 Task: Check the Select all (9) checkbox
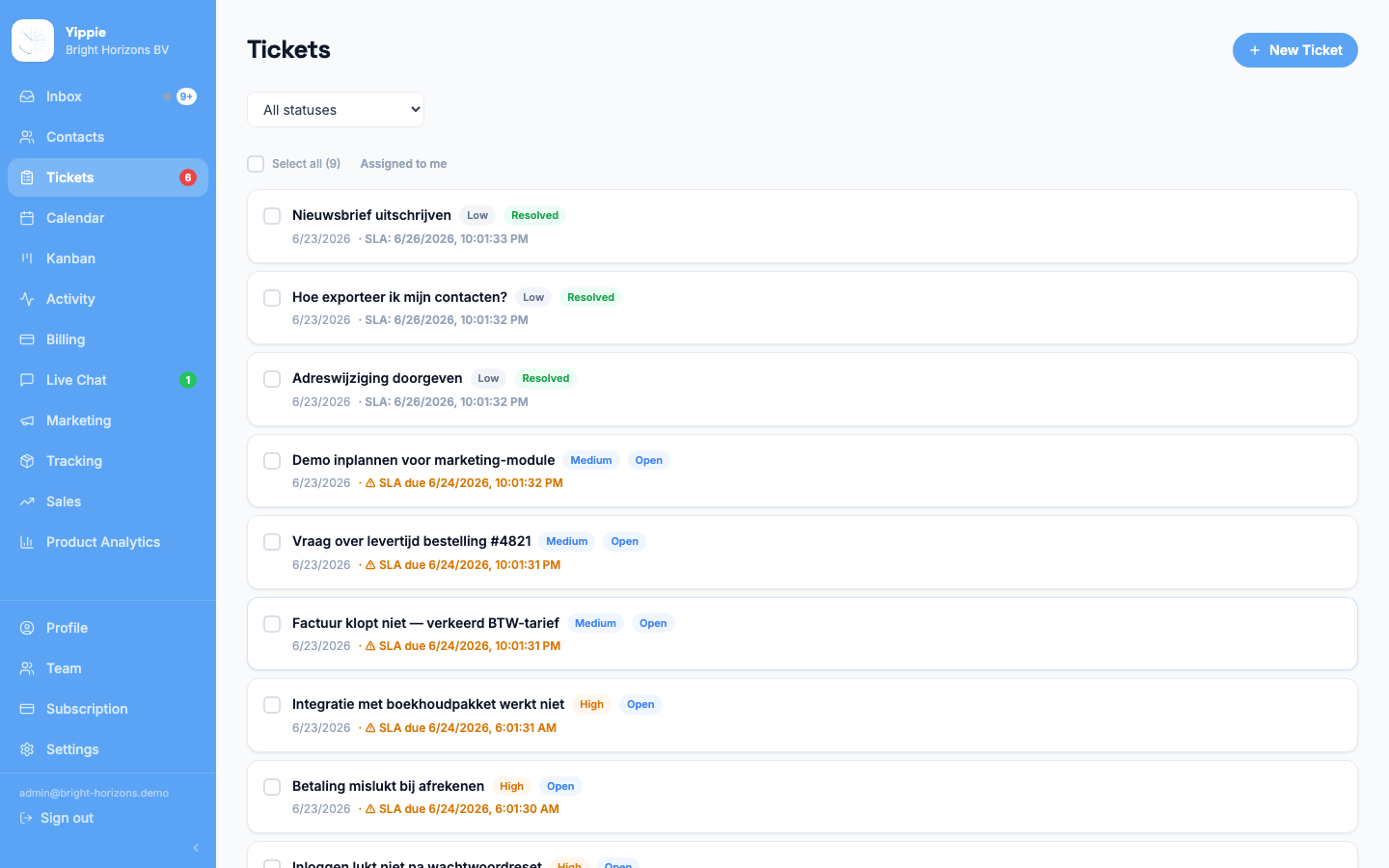(x=256, y=164)
